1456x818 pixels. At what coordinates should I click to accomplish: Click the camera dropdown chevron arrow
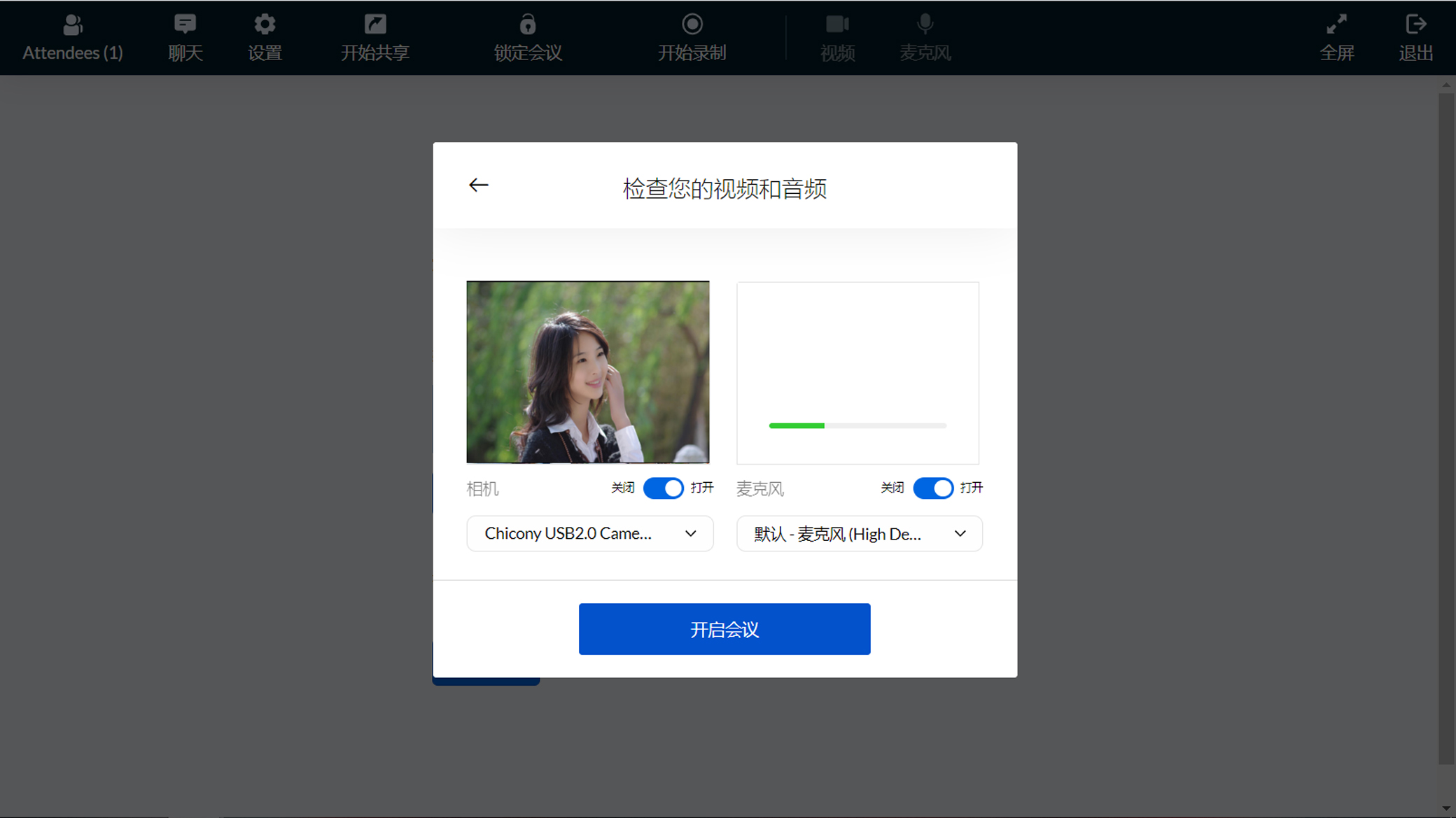click(691, 534)
